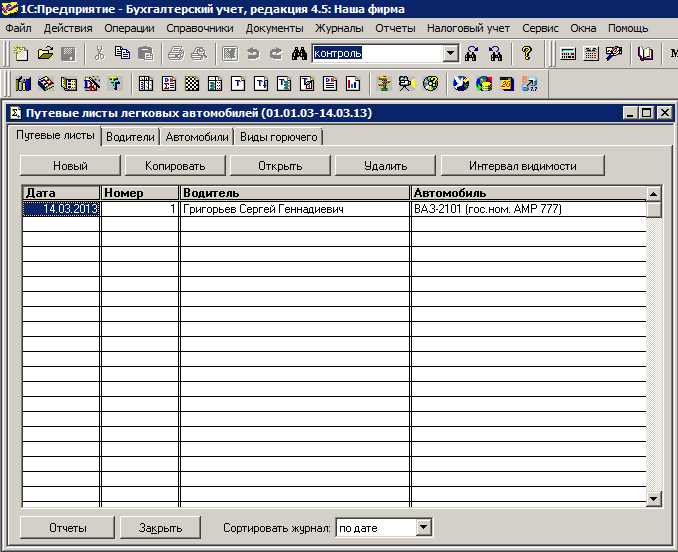
Task: Open the search text dropdown arrow
Action: coord(450,54)
